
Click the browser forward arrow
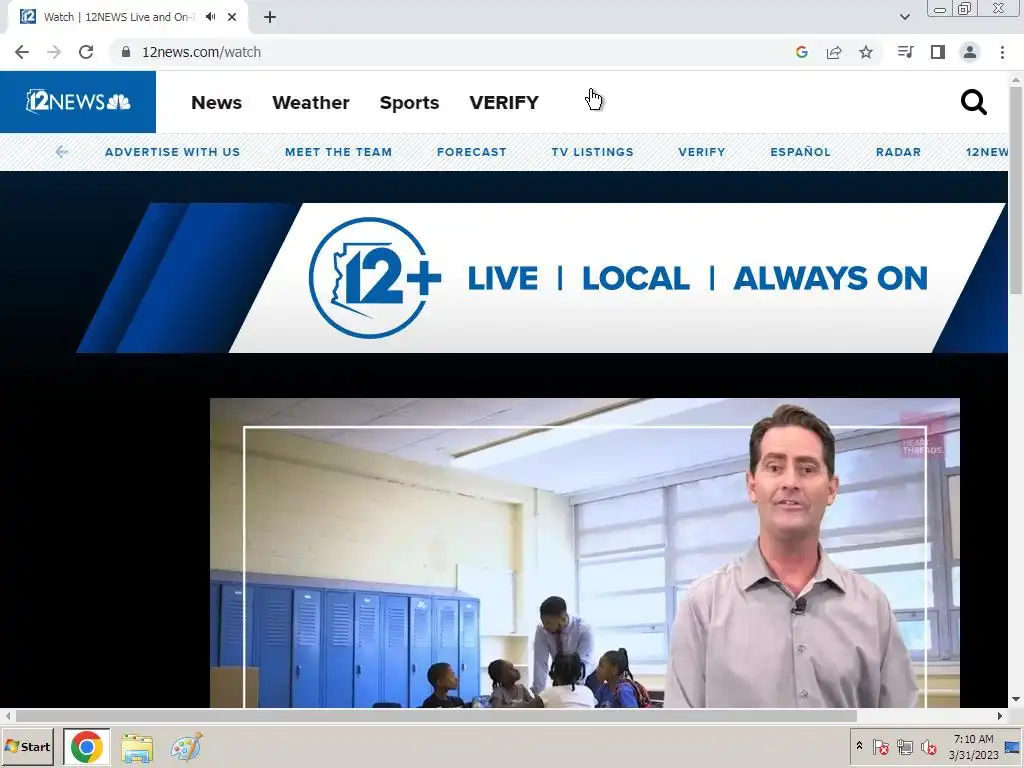click(x=54, y=52)
